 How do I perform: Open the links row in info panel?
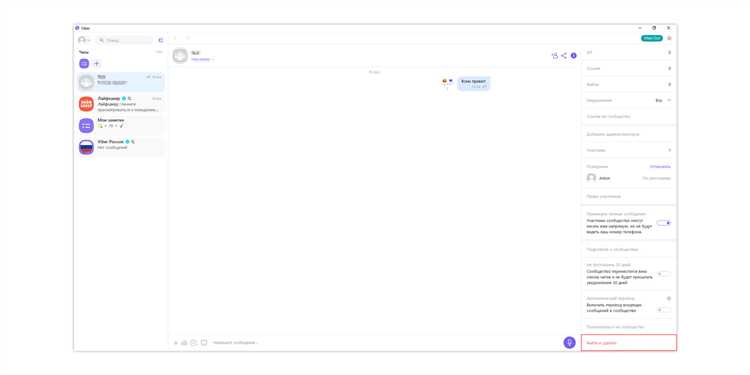point(629,68)
